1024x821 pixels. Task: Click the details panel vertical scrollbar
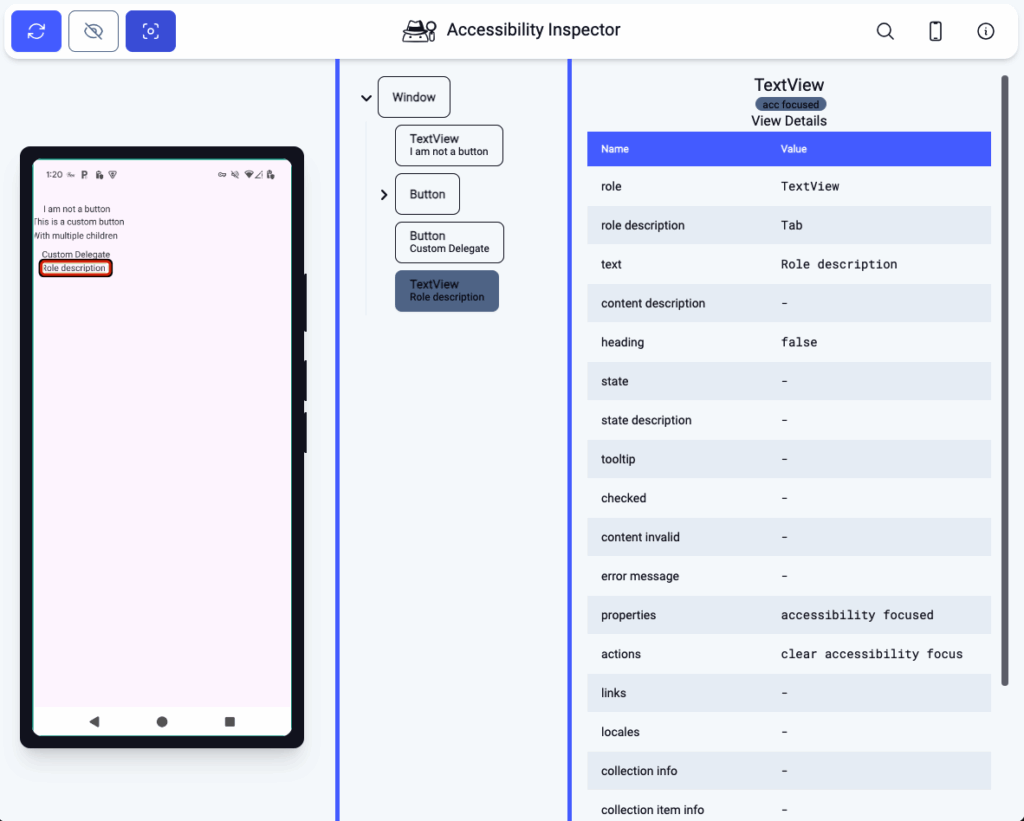tap(1005, 380)
